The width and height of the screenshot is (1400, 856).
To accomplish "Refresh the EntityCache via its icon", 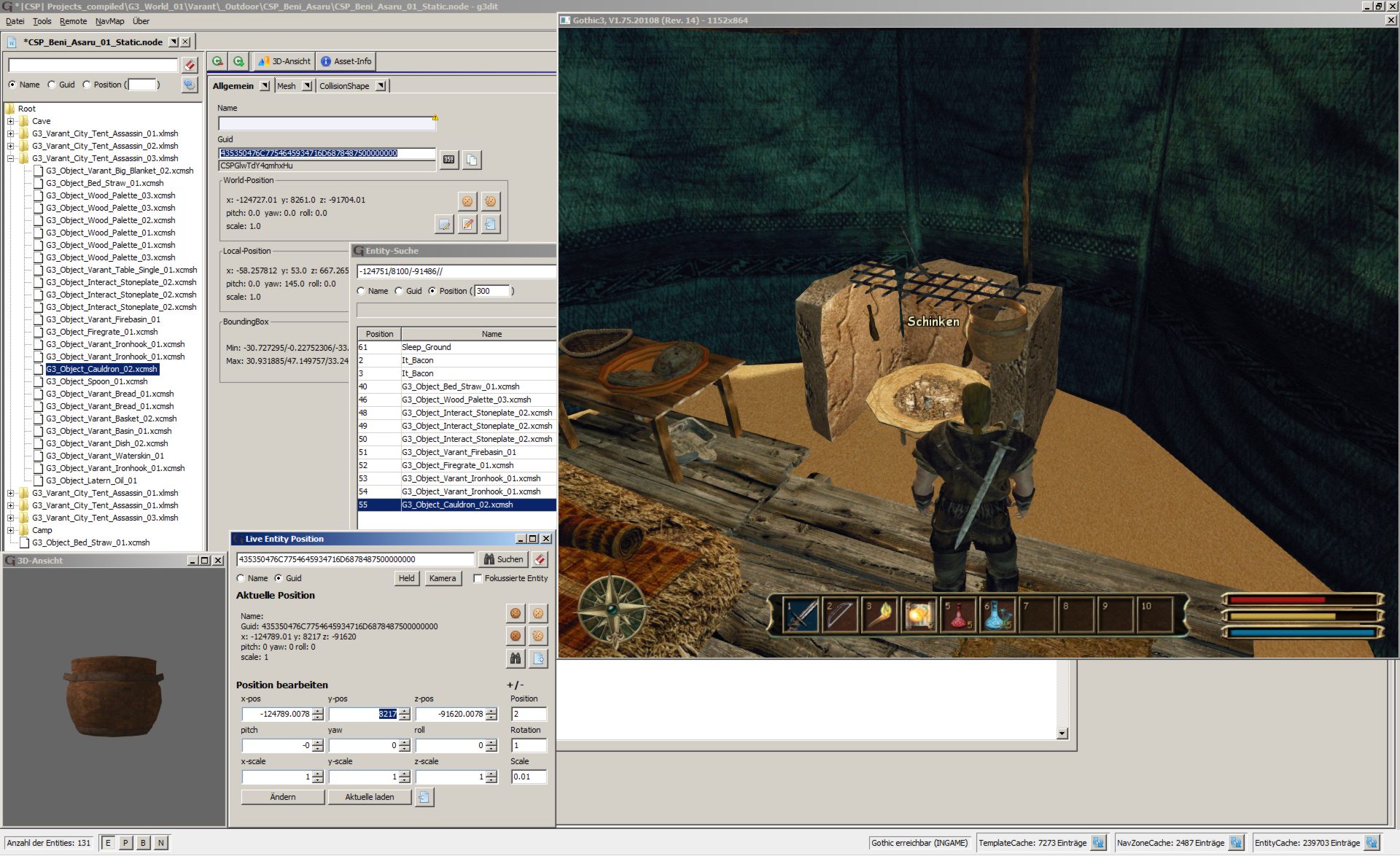I will pos(1372,843).
